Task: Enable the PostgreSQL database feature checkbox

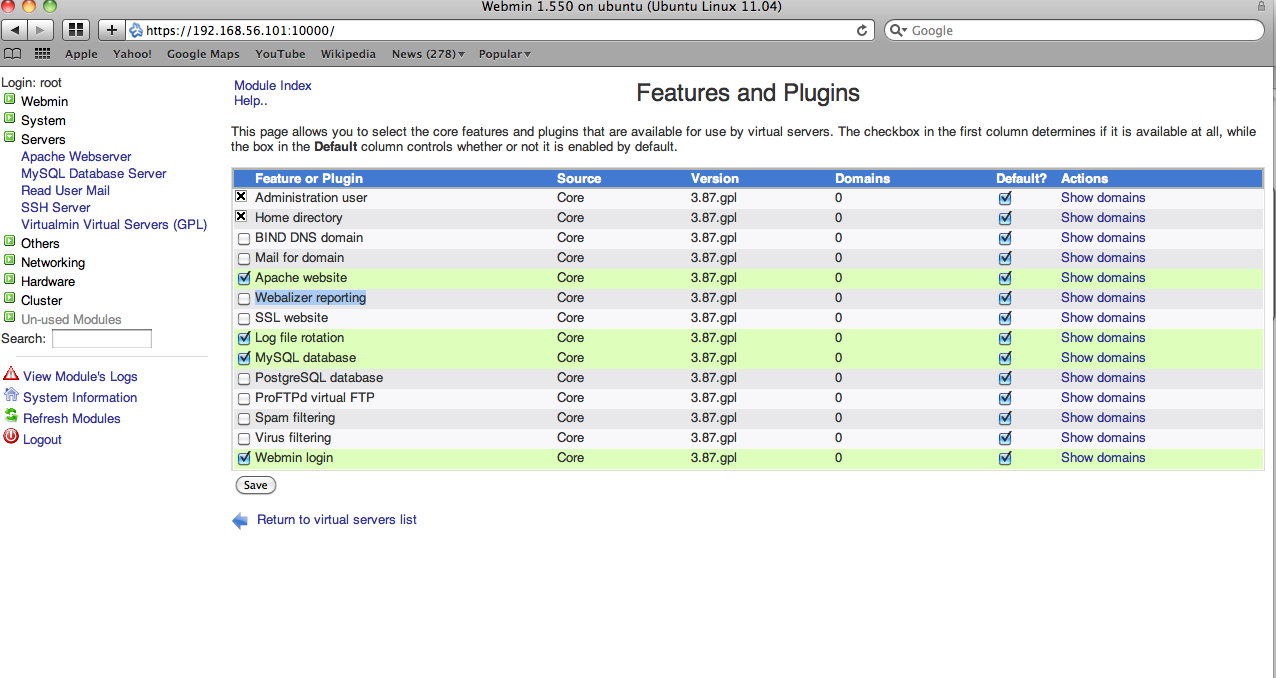Action: pyautogui.click(x=244, y=379)
